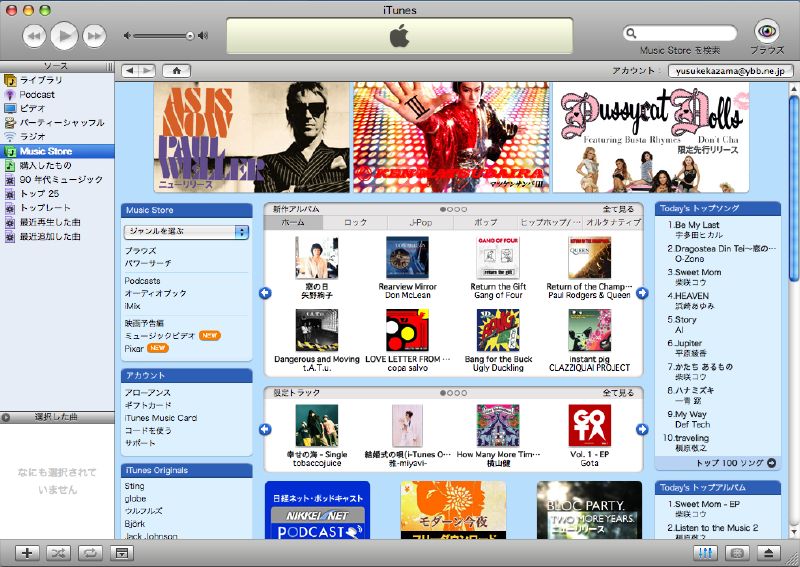Click the volume slider knob
The width and height of the screenshot is (800, 567).
point(190,36)
